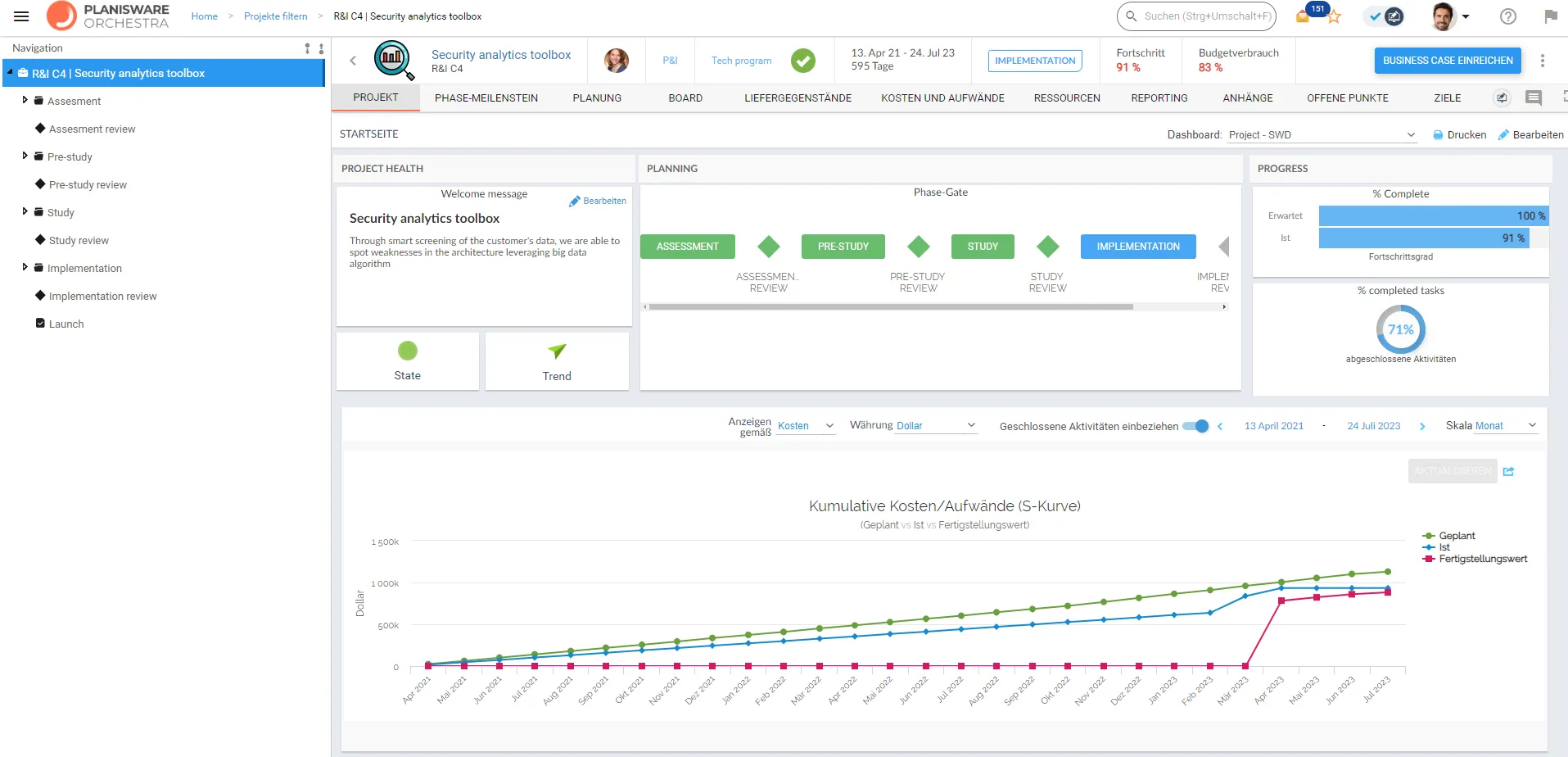The image size is (1568, 757).
Task: Click the Drucken printer icon
Action: click(1438, 135)
